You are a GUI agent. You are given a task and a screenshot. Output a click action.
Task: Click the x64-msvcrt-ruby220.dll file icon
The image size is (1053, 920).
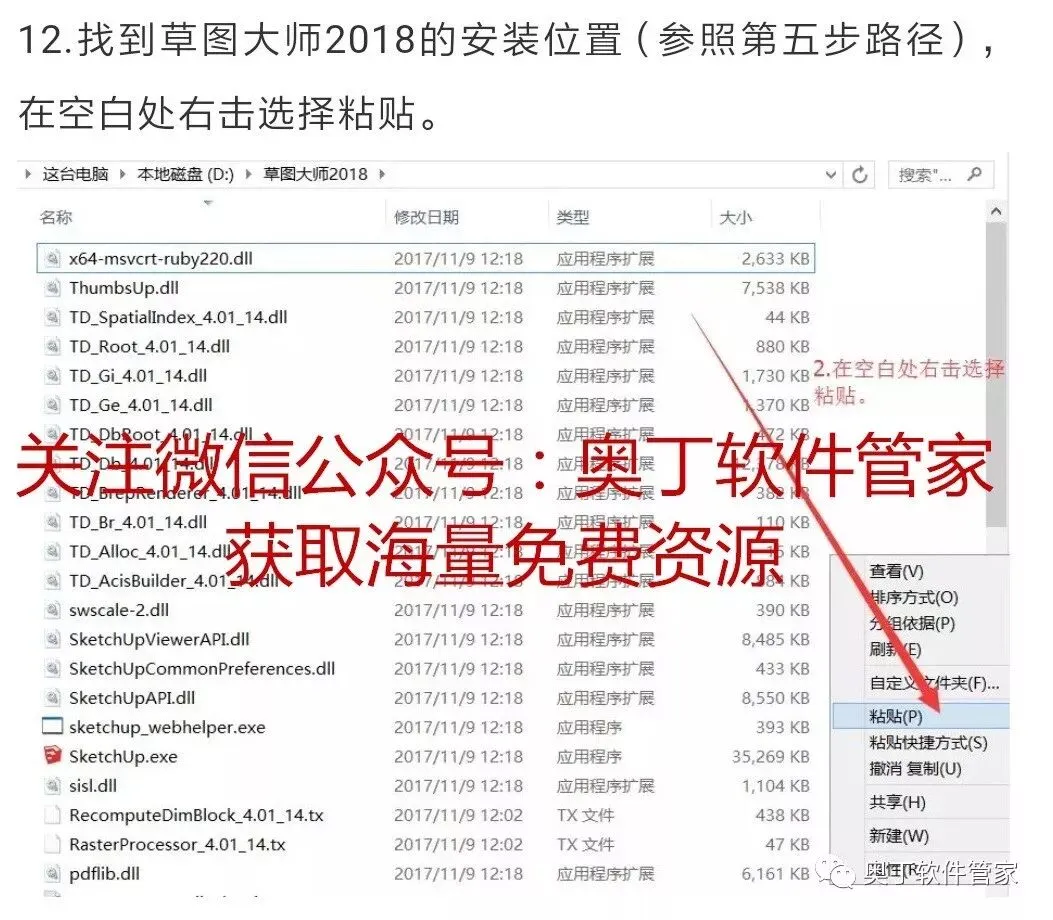[x=52, y=259]
